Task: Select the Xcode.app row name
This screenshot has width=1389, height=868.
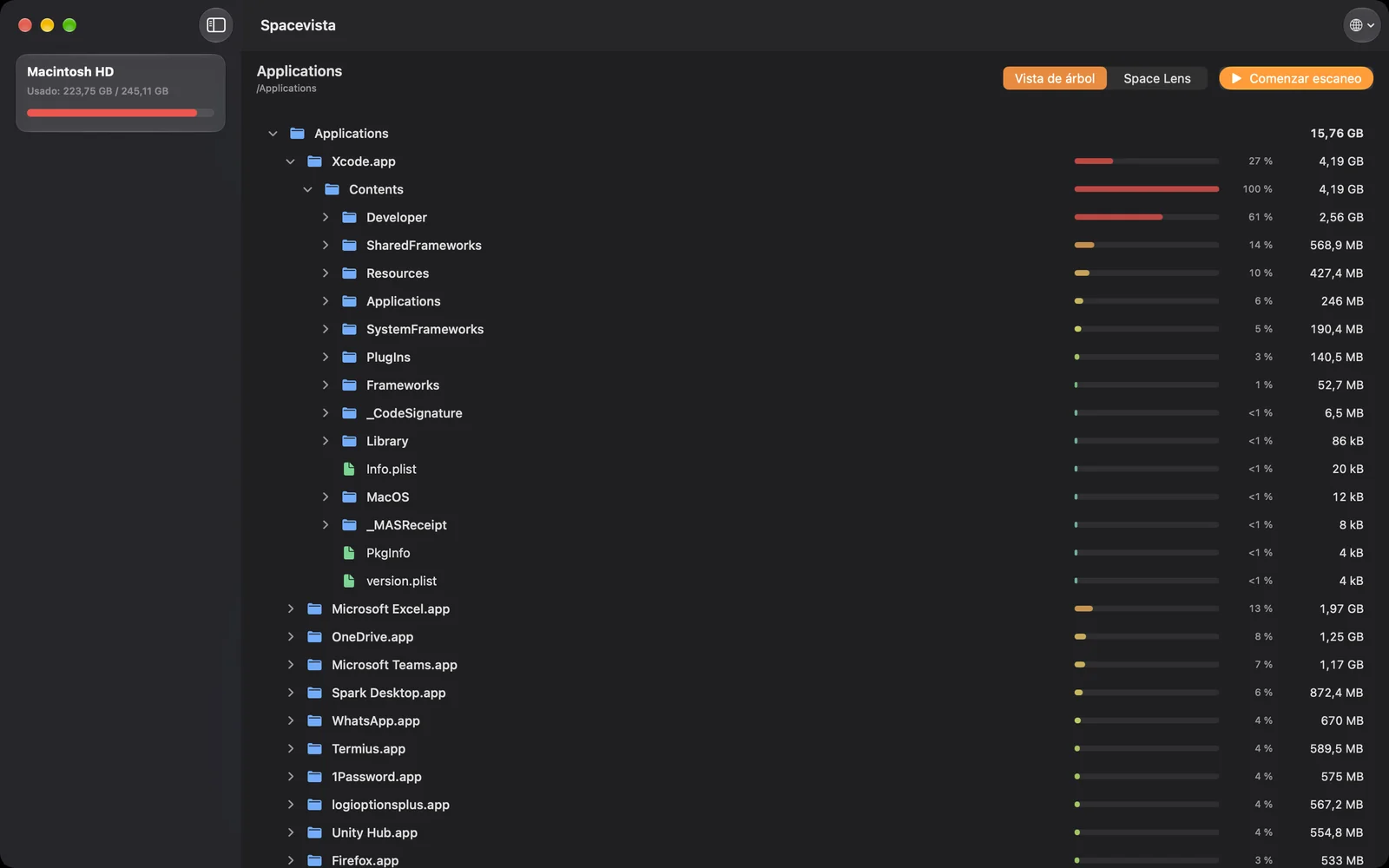Action: click(363, 161)
